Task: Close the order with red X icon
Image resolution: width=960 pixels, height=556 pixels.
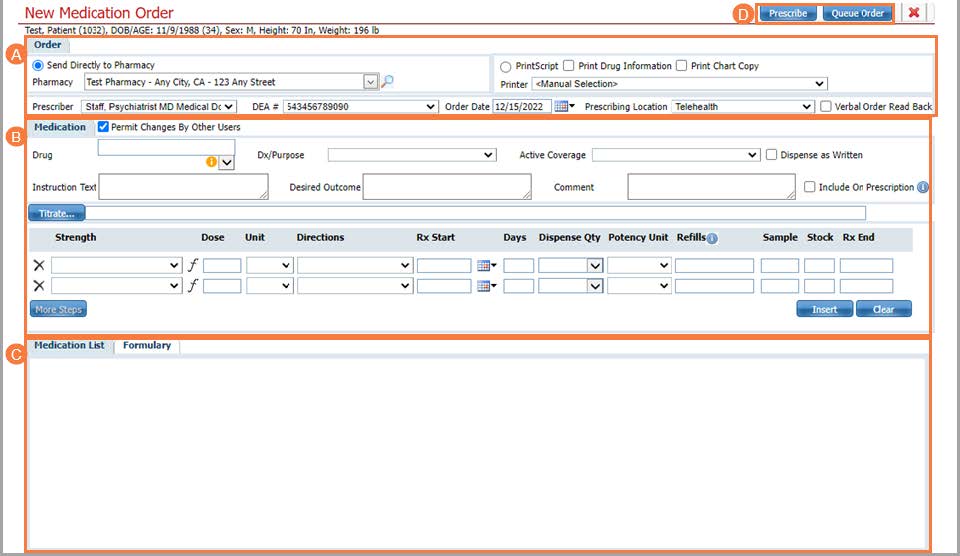Action: [x=914, y=13]
